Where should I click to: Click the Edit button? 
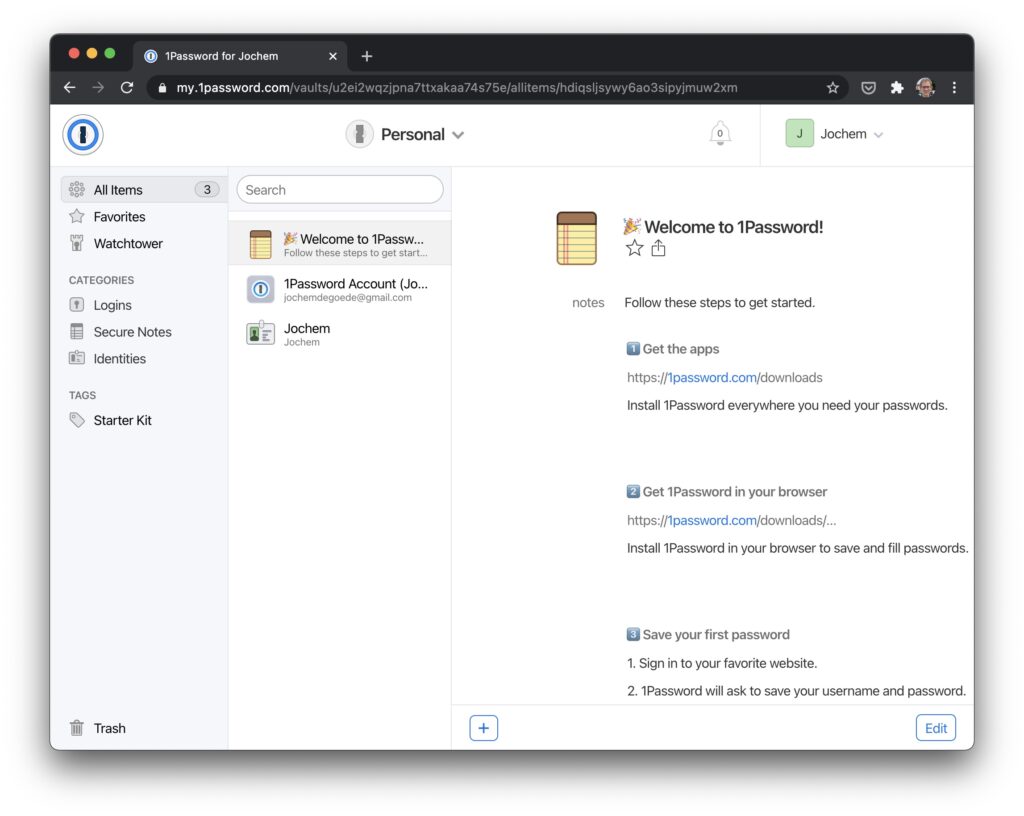(935, 728)
